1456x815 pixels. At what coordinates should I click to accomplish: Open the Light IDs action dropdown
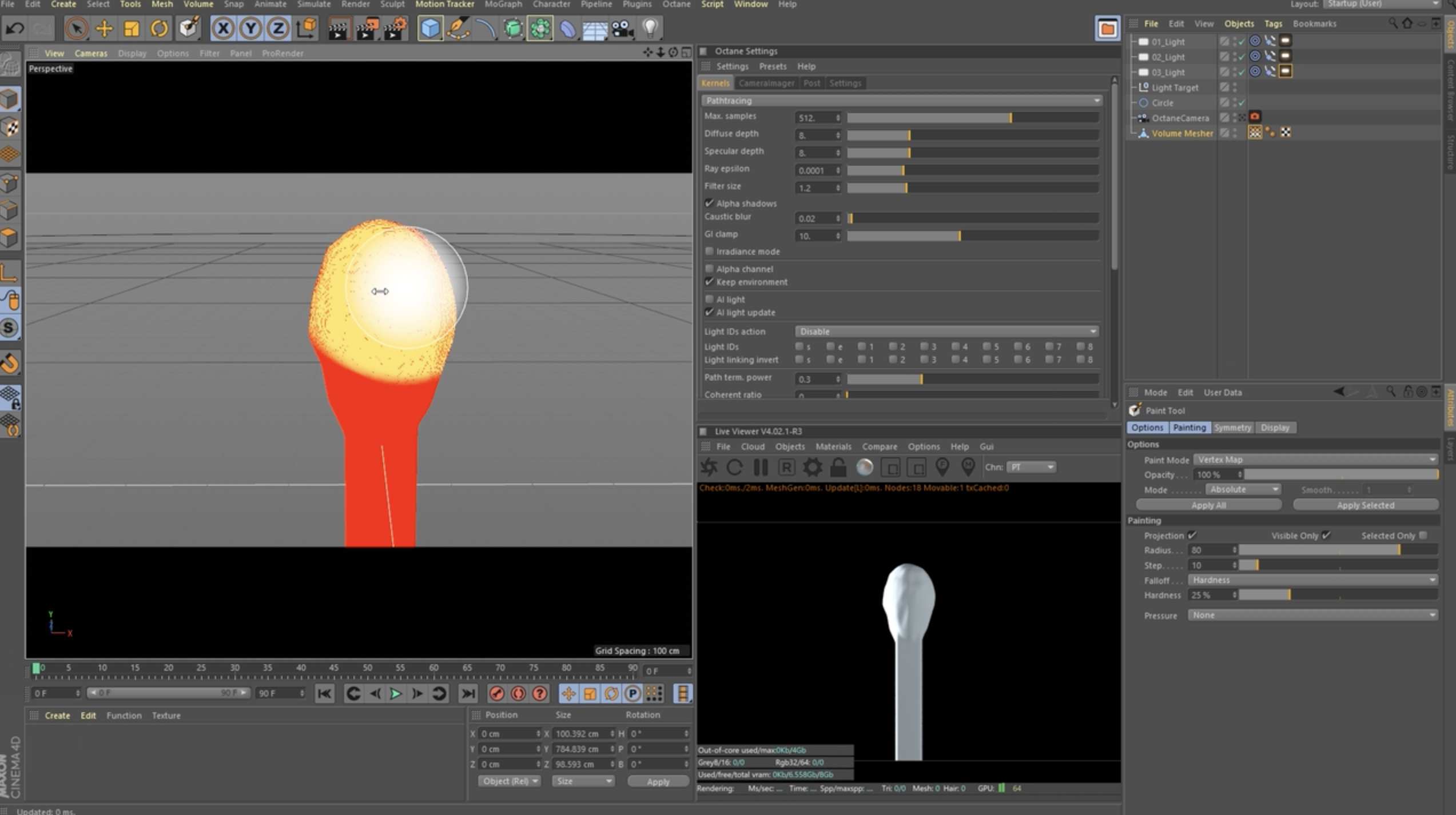[946, 331]
